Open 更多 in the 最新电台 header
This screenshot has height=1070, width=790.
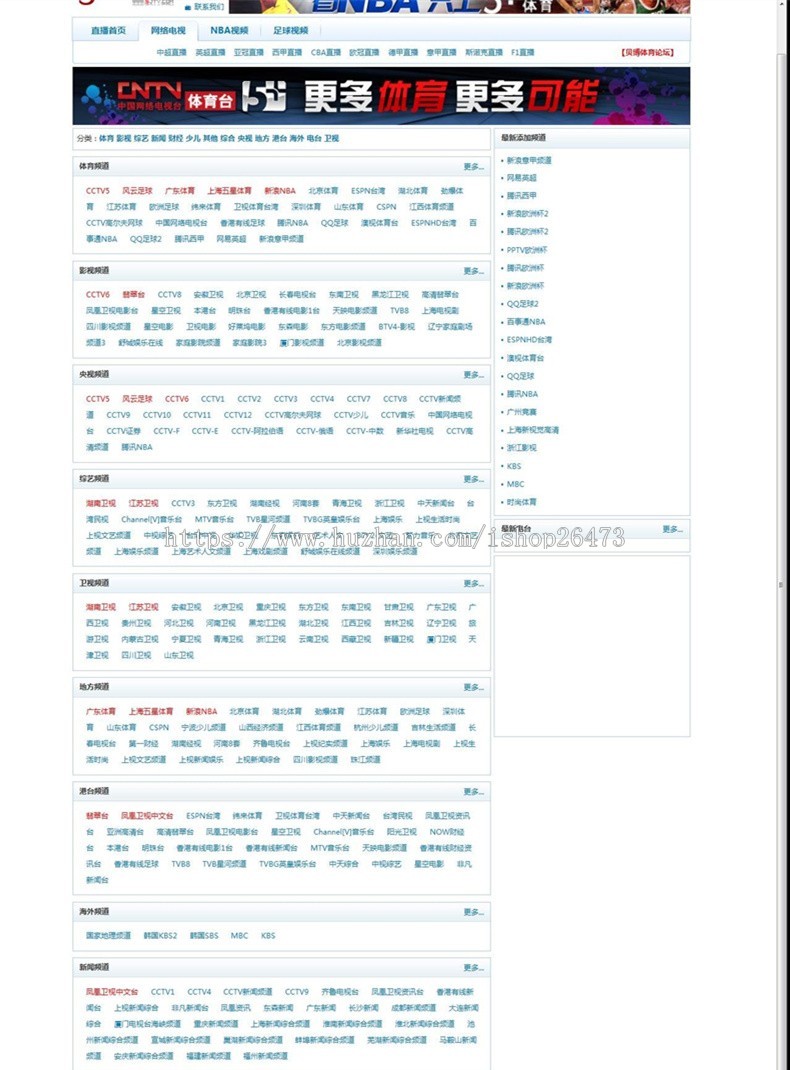click(672, 530)
